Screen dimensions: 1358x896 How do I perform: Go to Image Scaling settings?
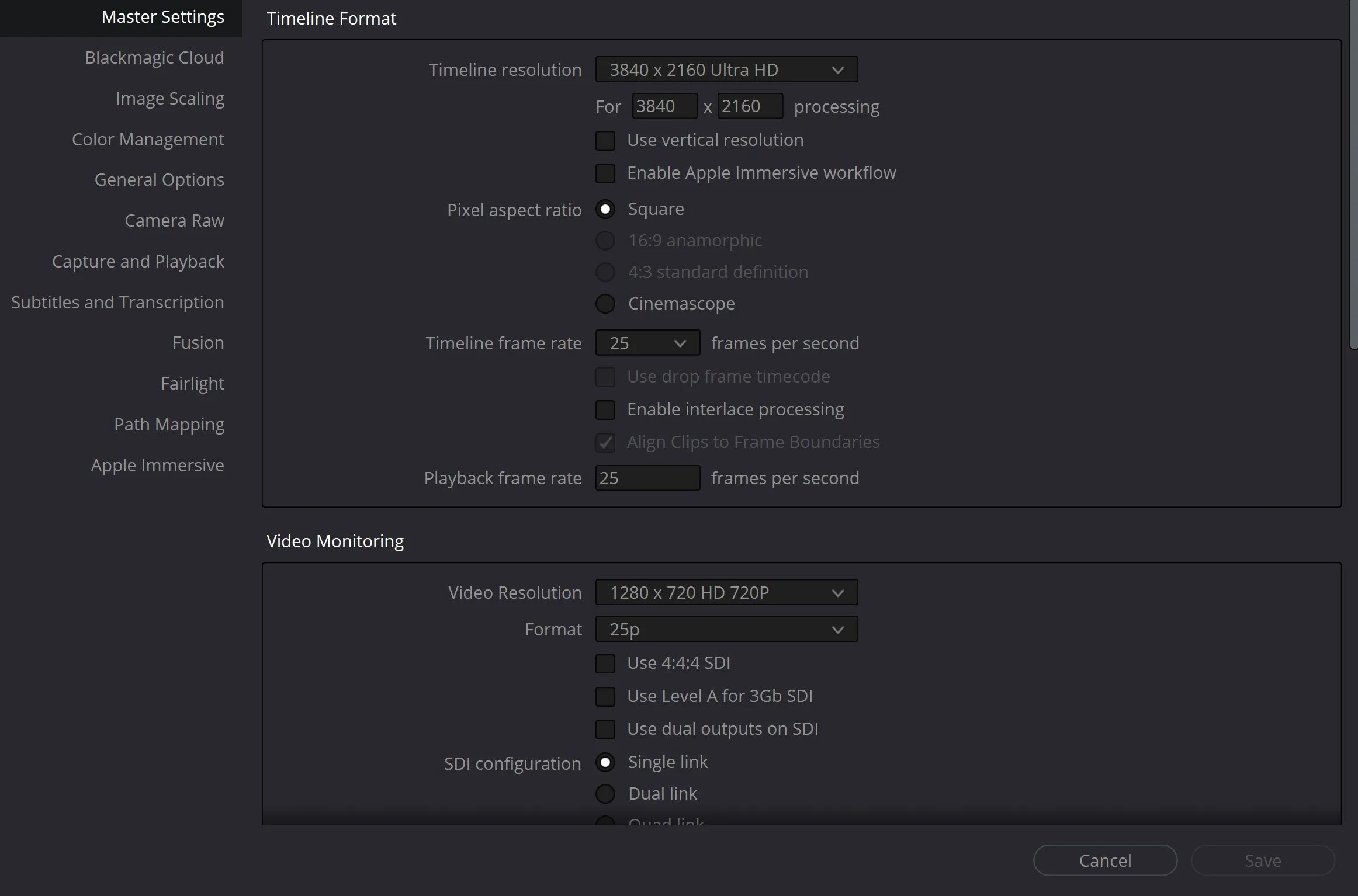169,98
